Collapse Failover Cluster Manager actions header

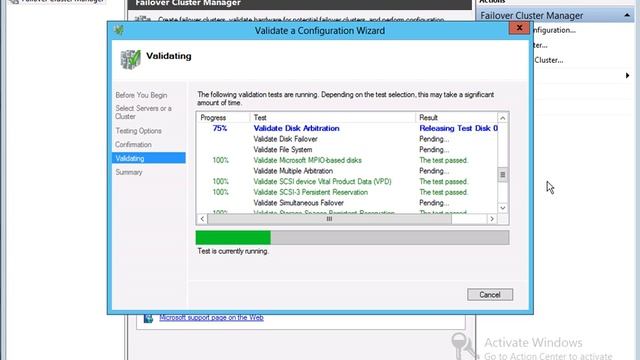point(627,16)
